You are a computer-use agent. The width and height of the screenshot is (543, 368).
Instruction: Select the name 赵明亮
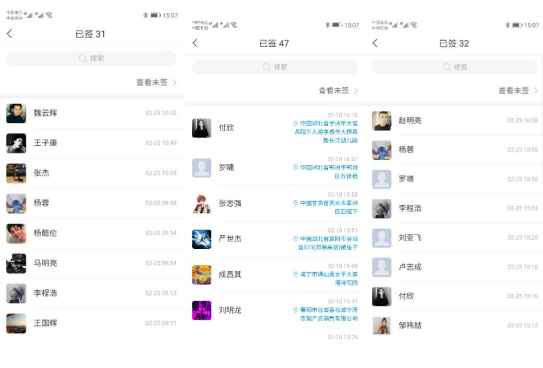click(x=410, y=120)
